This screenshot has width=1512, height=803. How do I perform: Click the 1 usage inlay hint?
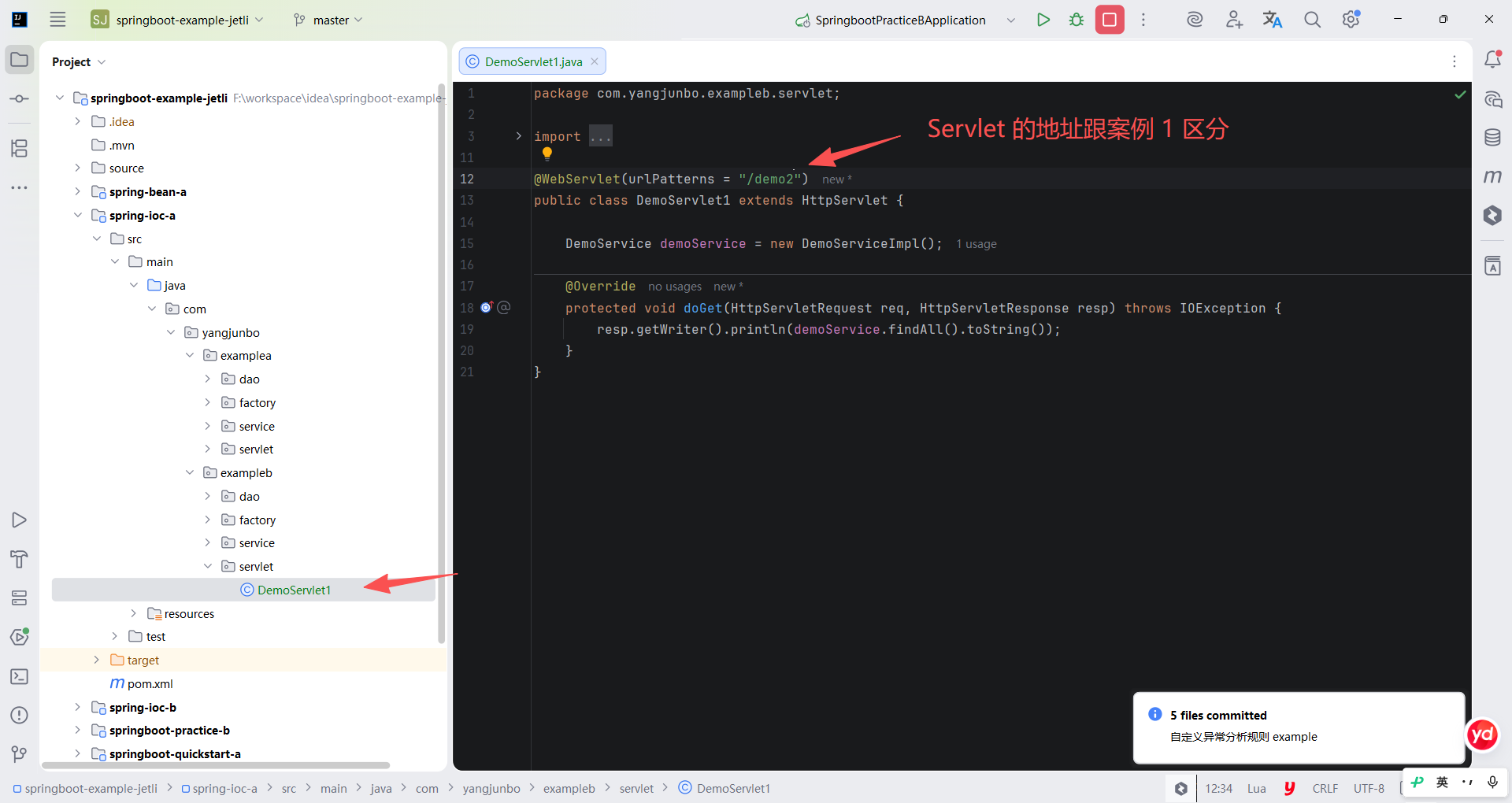pos(976,244)
